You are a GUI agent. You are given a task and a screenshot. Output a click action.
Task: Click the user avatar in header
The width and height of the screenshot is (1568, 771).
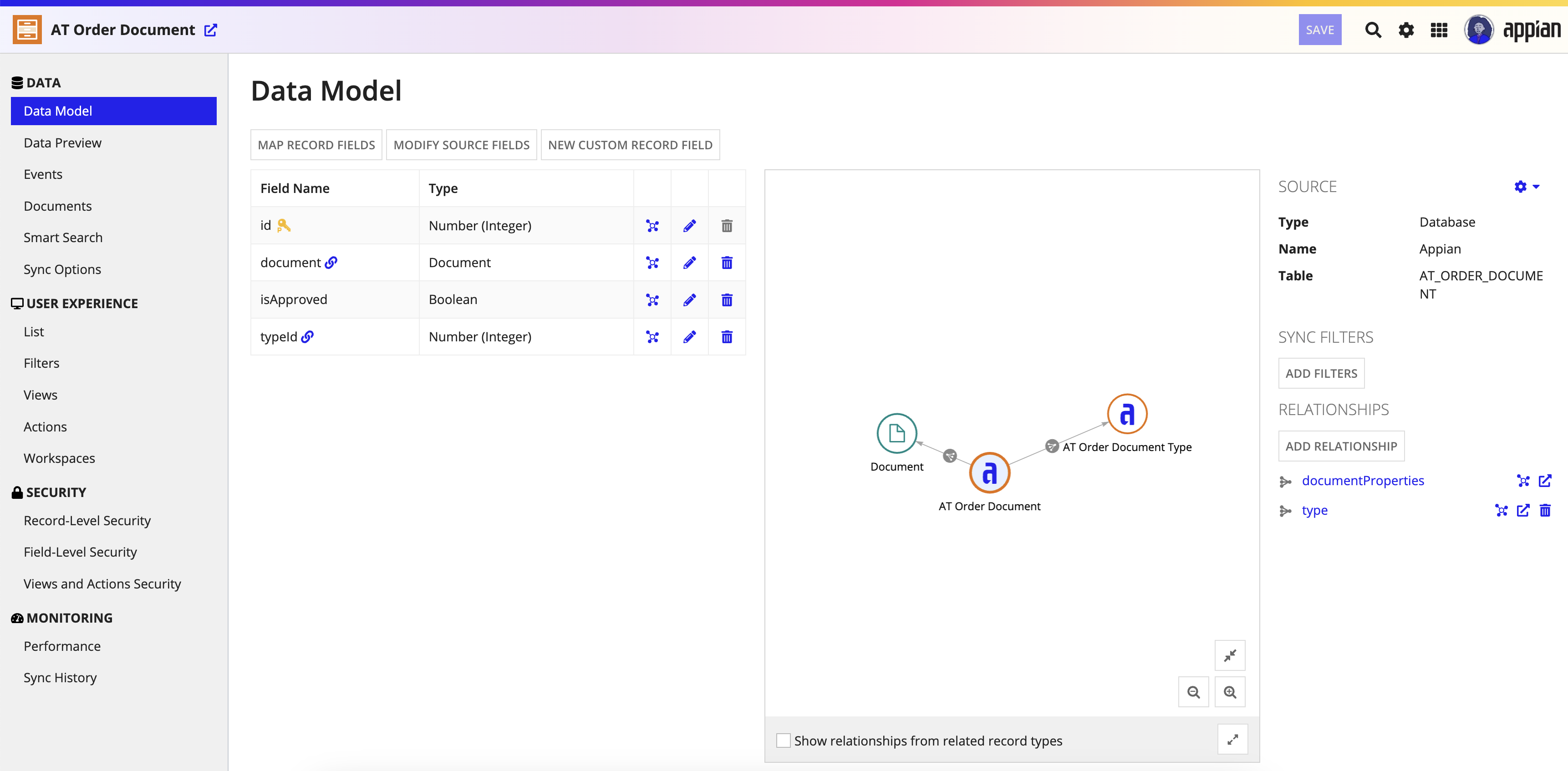[x=1478, y=30]
